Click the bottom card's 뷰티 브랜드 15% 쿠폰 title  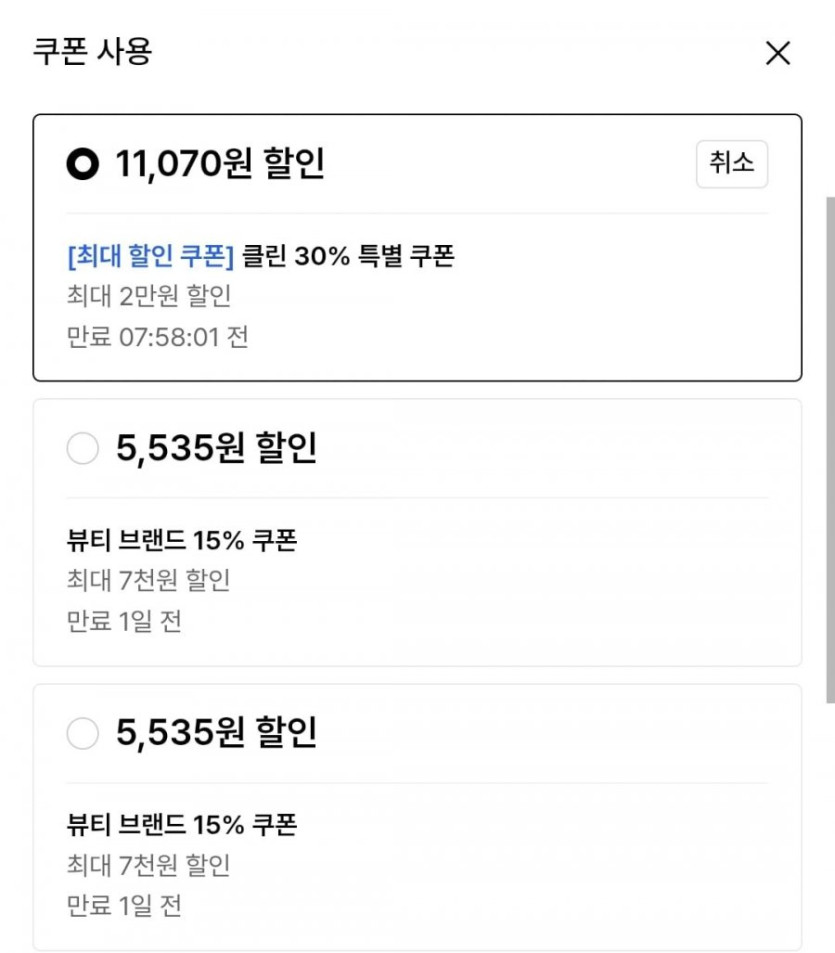click(182, 826)
